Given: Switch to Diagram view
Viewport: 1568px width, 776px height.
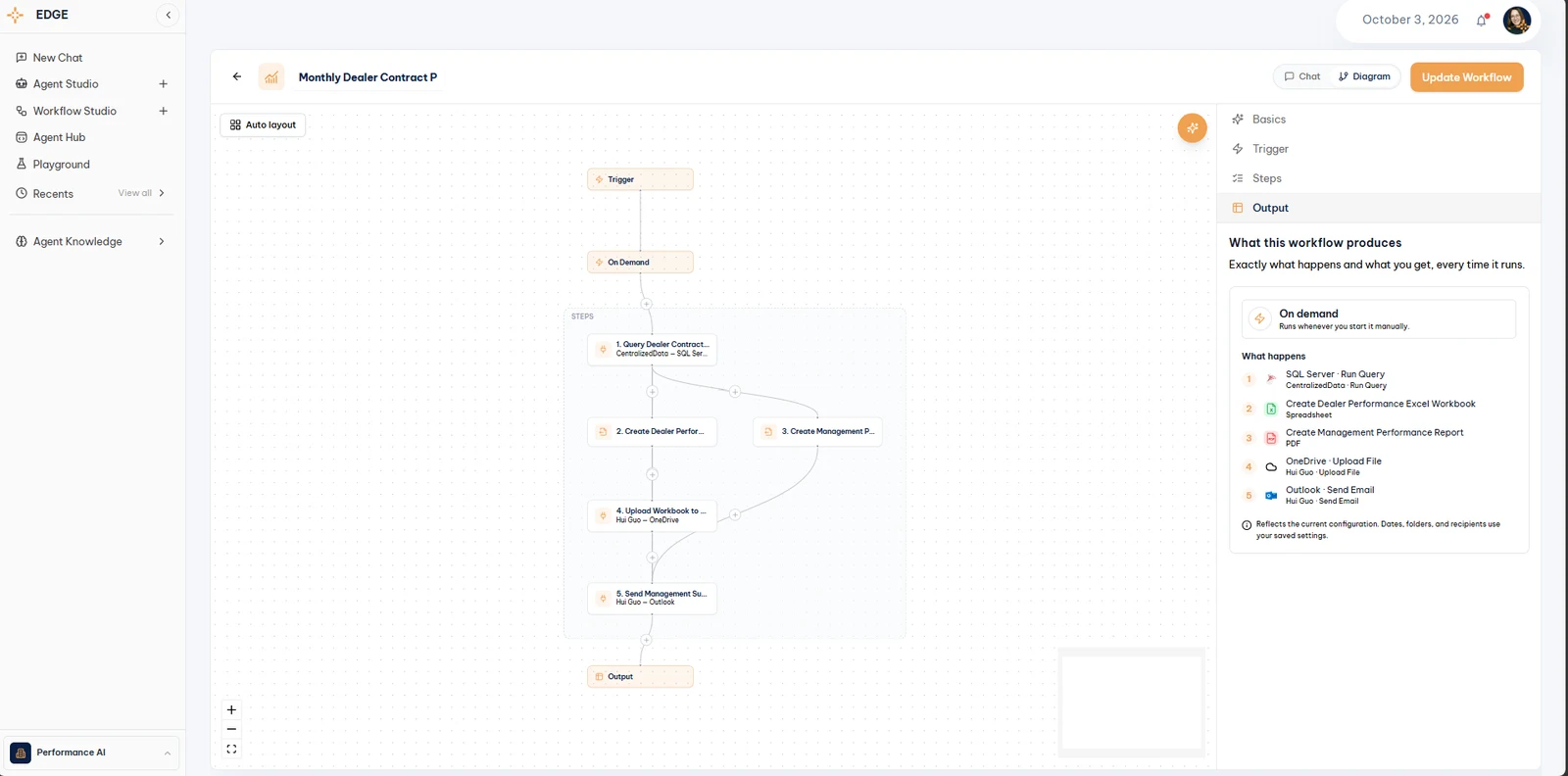Looking at the screenshot, I should tap(1364, 76).
